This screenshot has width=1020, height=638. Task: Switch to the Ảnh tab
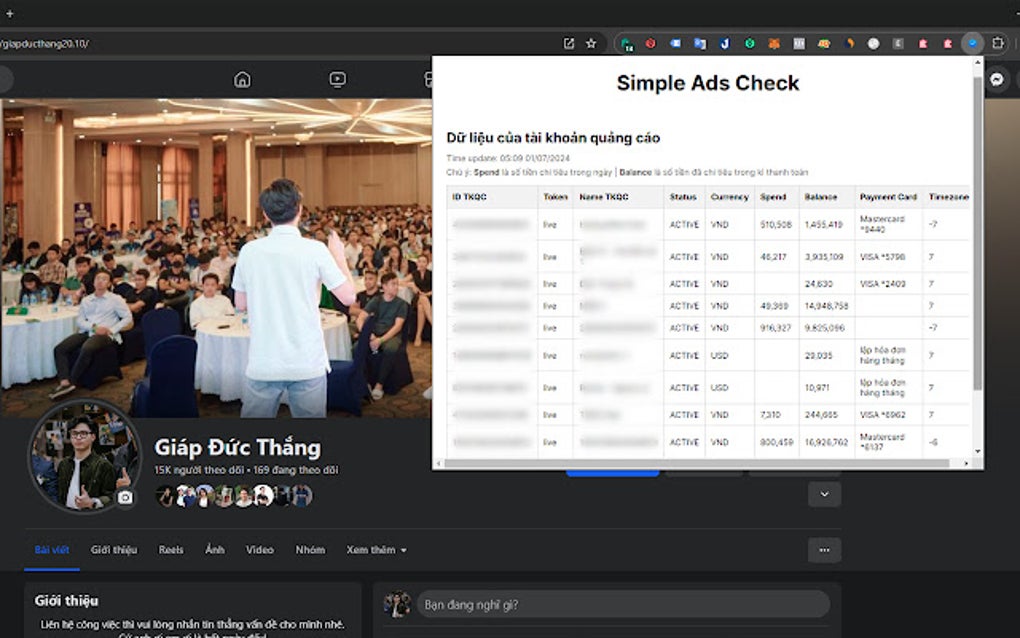click(x=215, y=550)
